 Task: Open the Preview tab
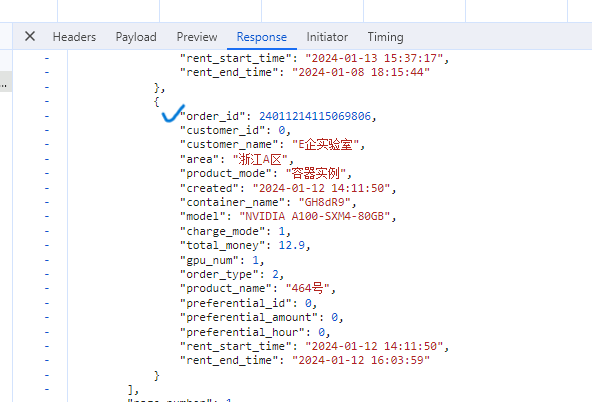tap(197, 37)
